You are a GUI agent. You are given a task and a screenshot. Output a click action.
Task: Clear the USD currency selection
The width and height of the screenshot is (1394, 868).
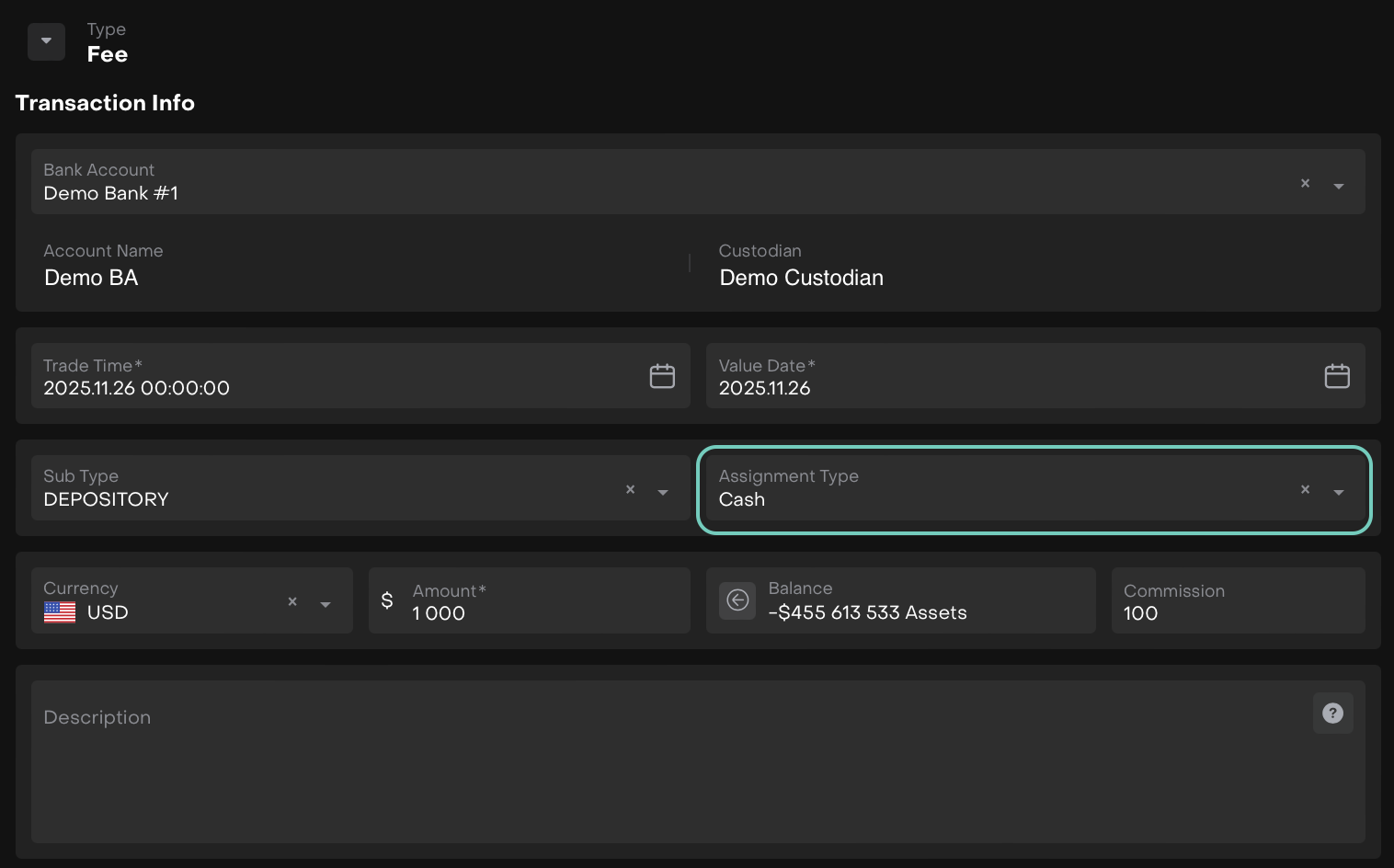[292, 602]
